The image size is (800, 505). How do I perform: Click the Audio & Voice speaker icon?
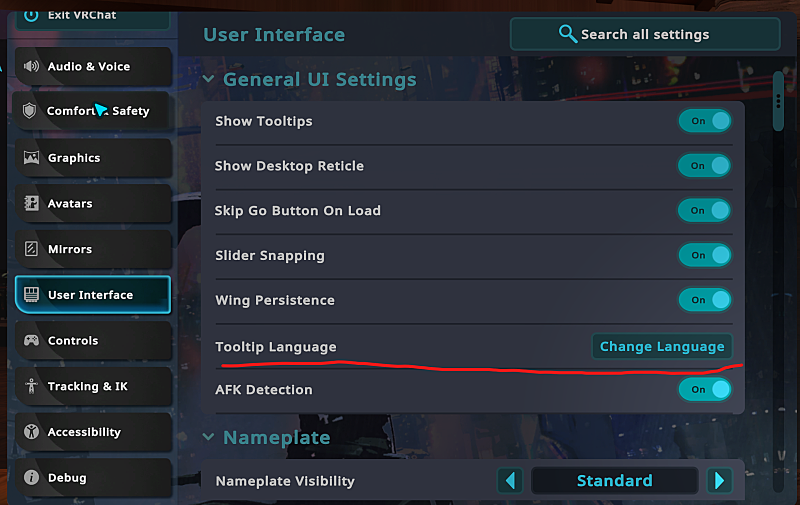(31, 66)
